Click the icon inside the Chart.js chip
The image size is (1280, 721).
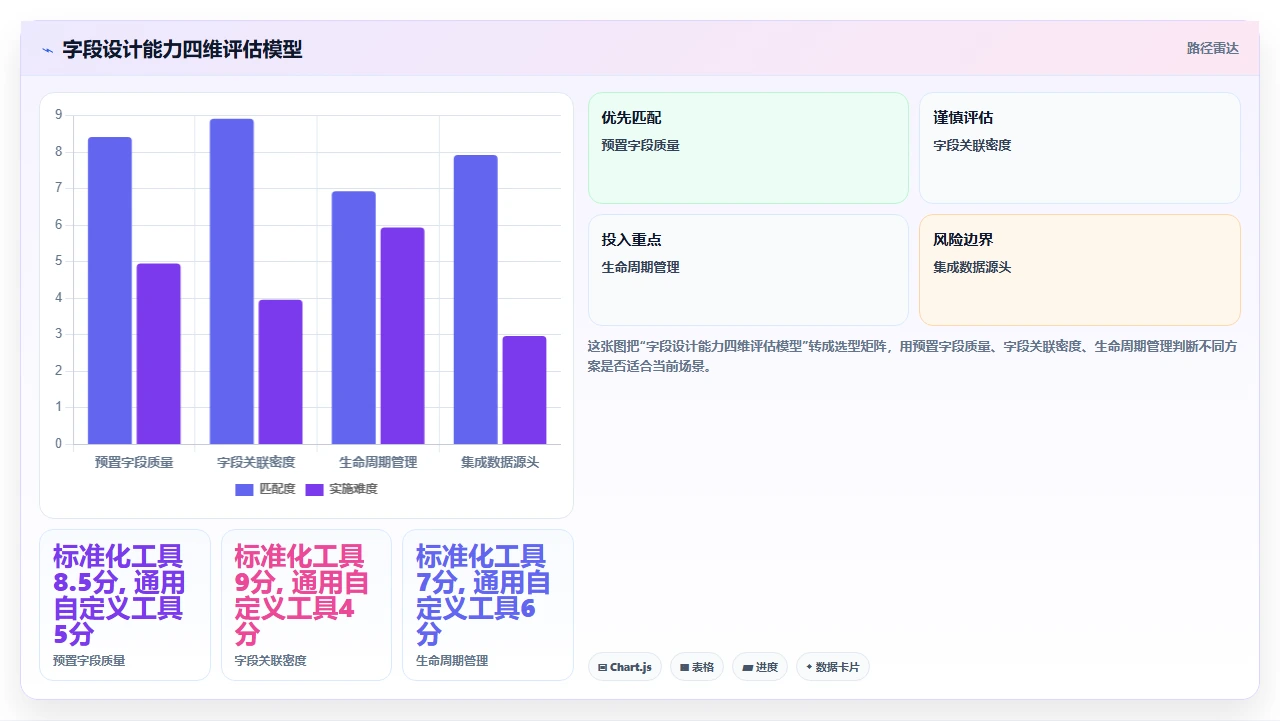click(602, 667)
